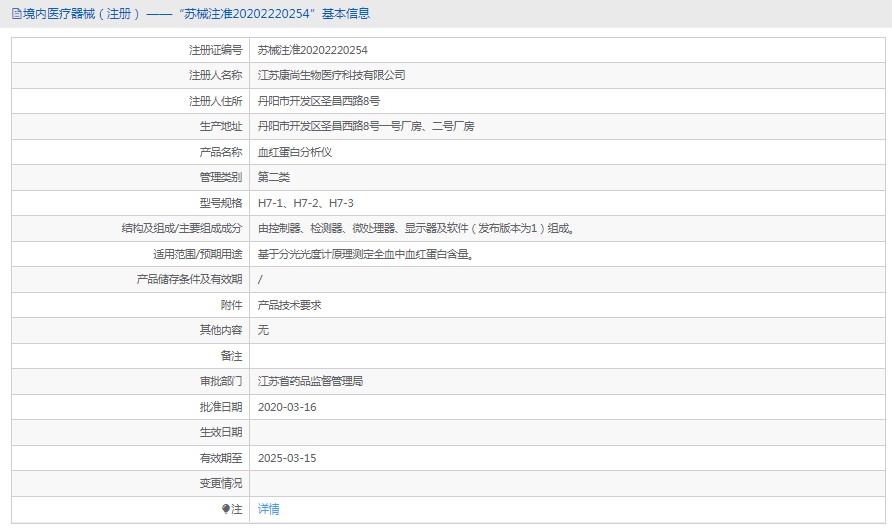Select the header title 境内医疗器械（注册）基本信息
Screen dimensions: 892x530
click(196, 14)
